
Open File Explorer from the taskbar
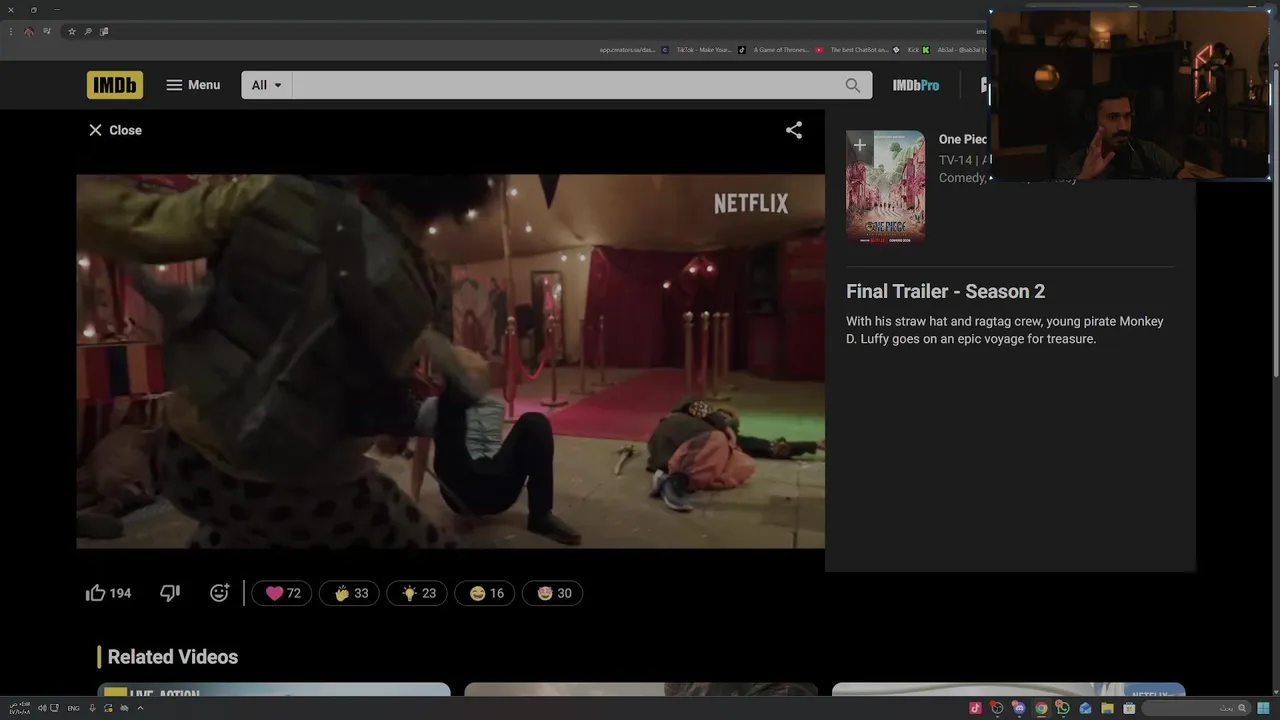point(1107,708)
